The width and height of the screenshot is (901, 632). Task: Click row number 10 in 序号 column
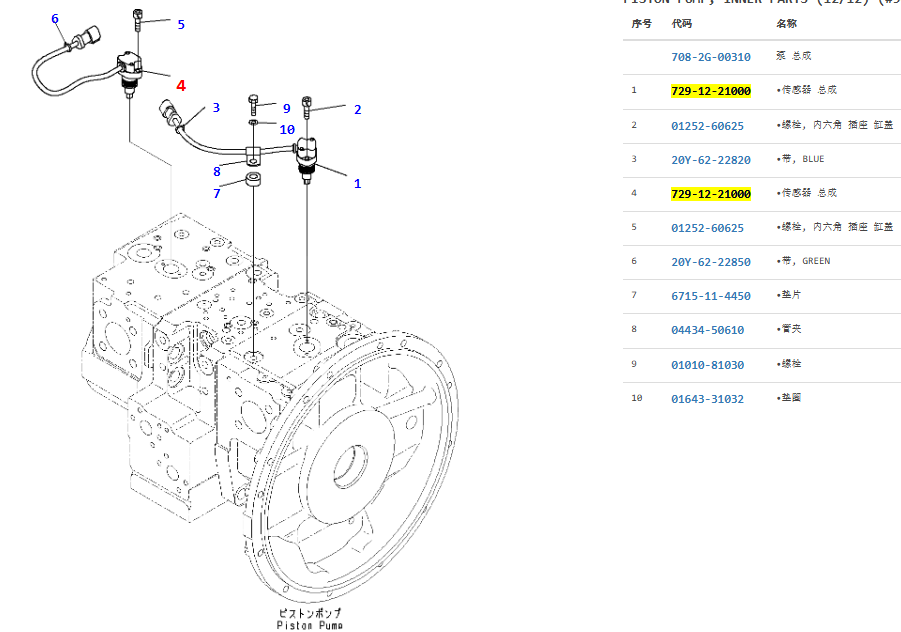[637, 398]
